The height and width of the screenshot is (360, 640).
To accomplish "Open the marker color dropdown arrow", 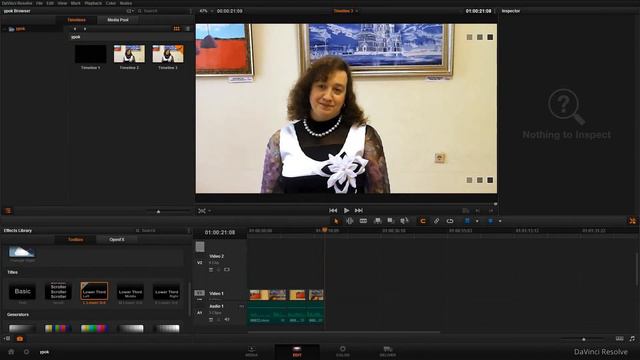I will pos(500,221).
